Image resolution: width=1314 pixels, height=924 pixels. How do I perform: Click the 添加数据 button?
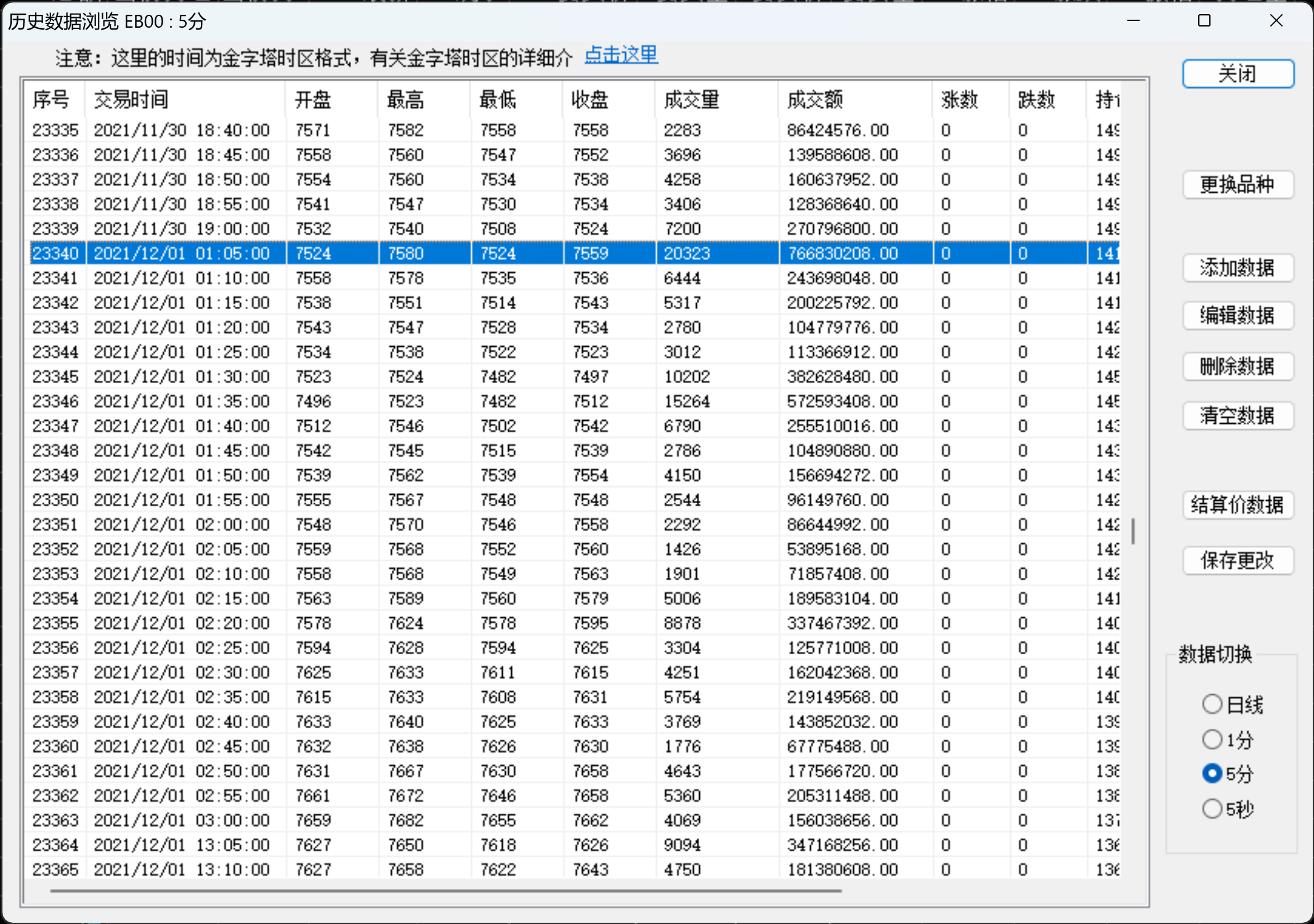1238,267
